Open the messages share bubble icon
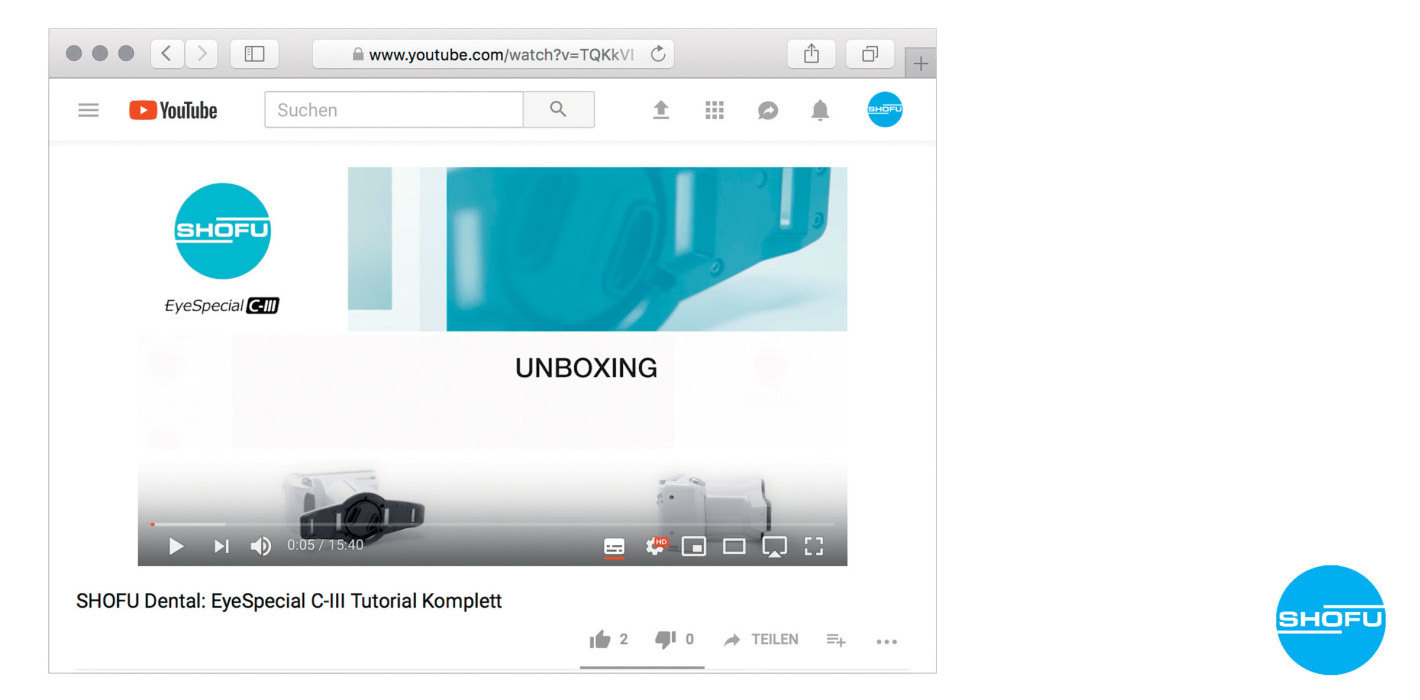This screenshot has width=1420, height=700. click(768, 110)
